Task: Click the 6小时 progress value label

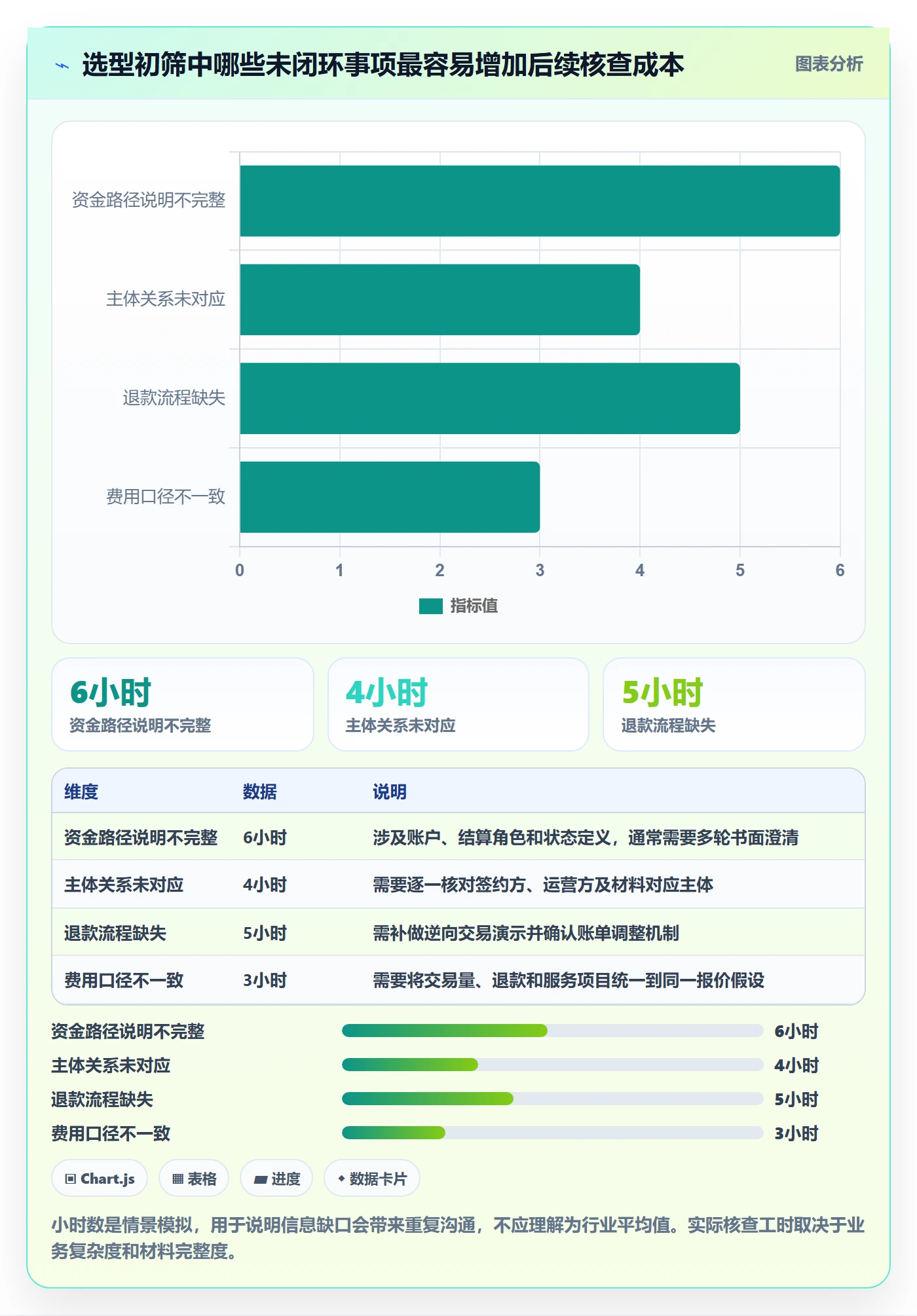Action: click(796, 1031)
